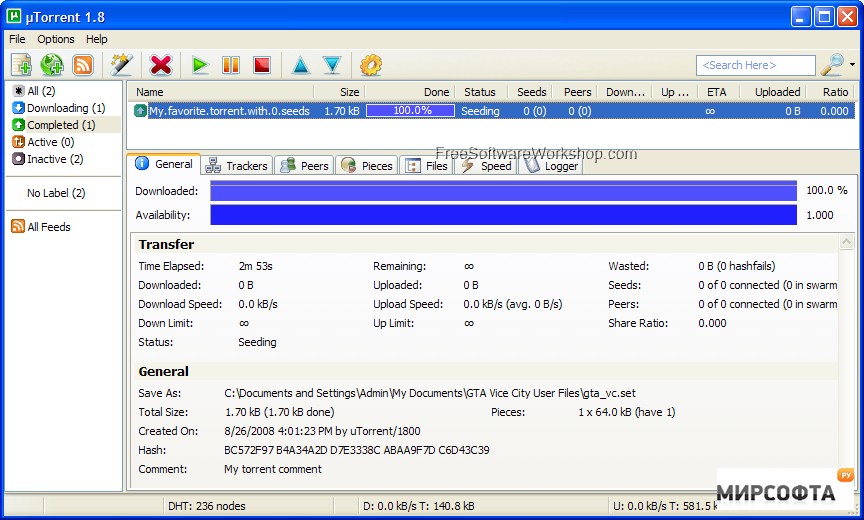The height and width of the screenshot is (520, 864).
Task: Click the orange Pause torrent button
Action: (x=231, y=65)
